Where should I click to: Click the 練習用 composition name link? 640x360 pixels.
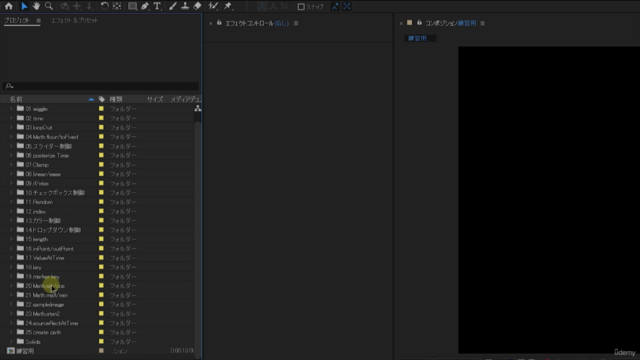click(467, 23)
